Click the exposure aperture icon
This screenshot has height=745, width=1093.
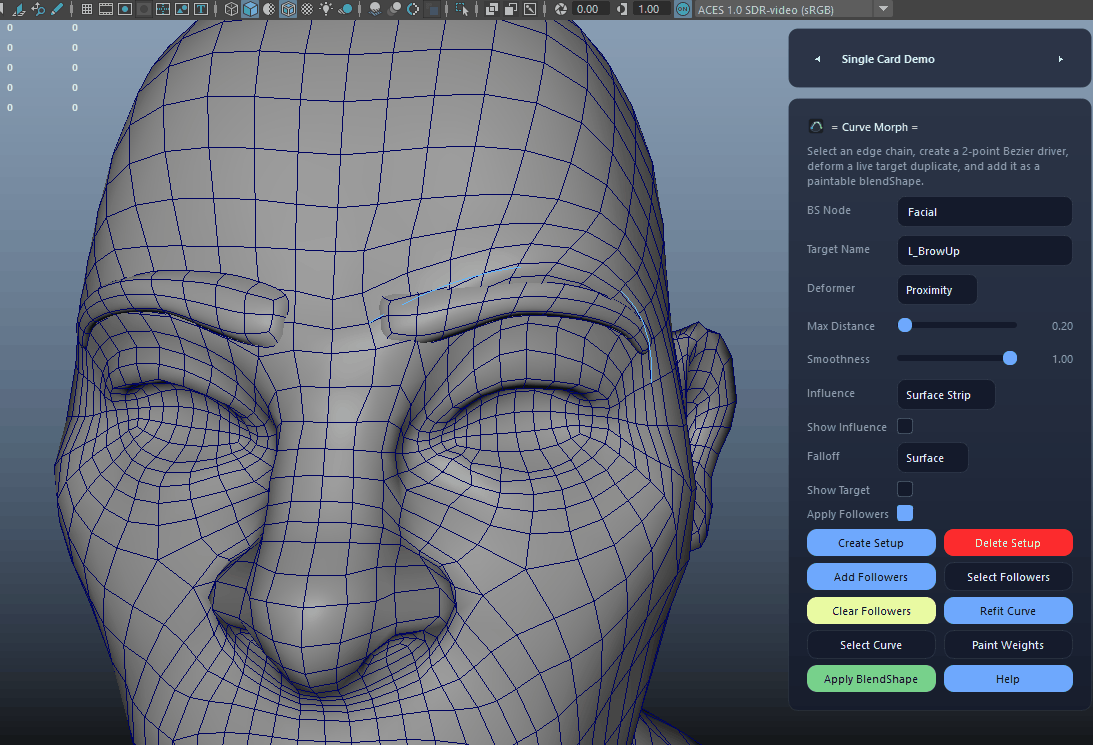tap(561, 9)
